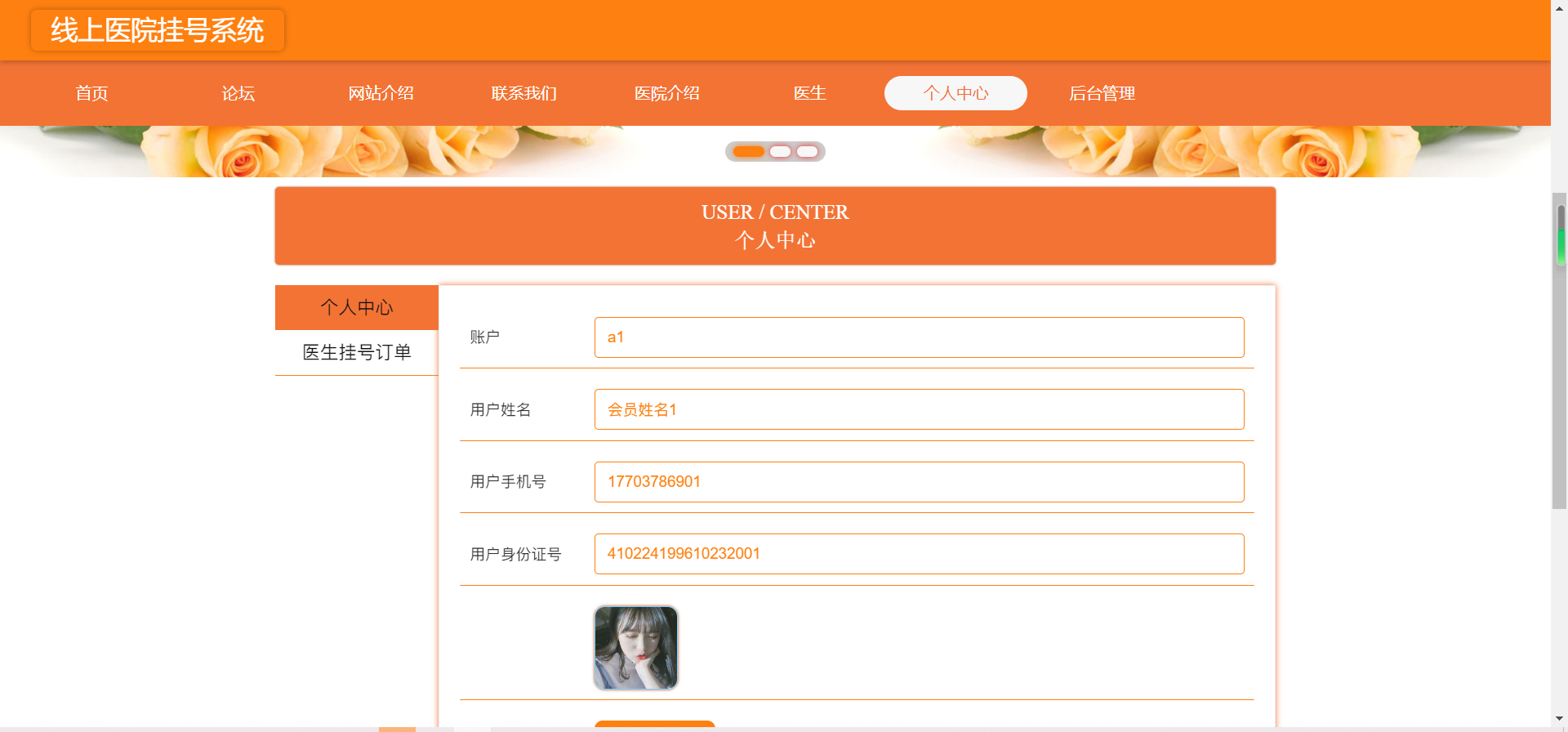
Task: Select the highlighted 个人中心 nav pill
Action: [955, 93]
